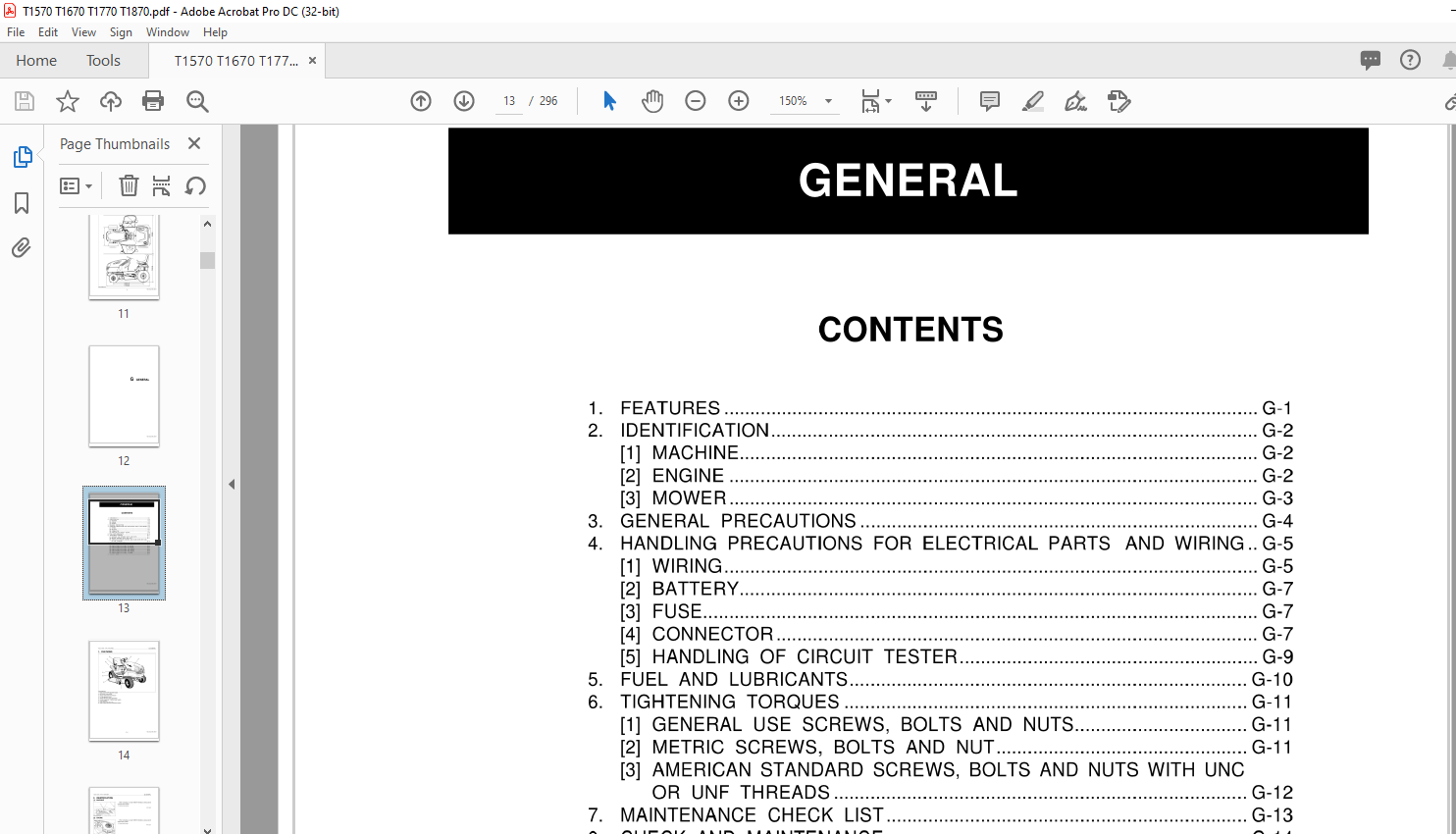Open the Sign menu

pyautogui.click(x=121, y=32)
